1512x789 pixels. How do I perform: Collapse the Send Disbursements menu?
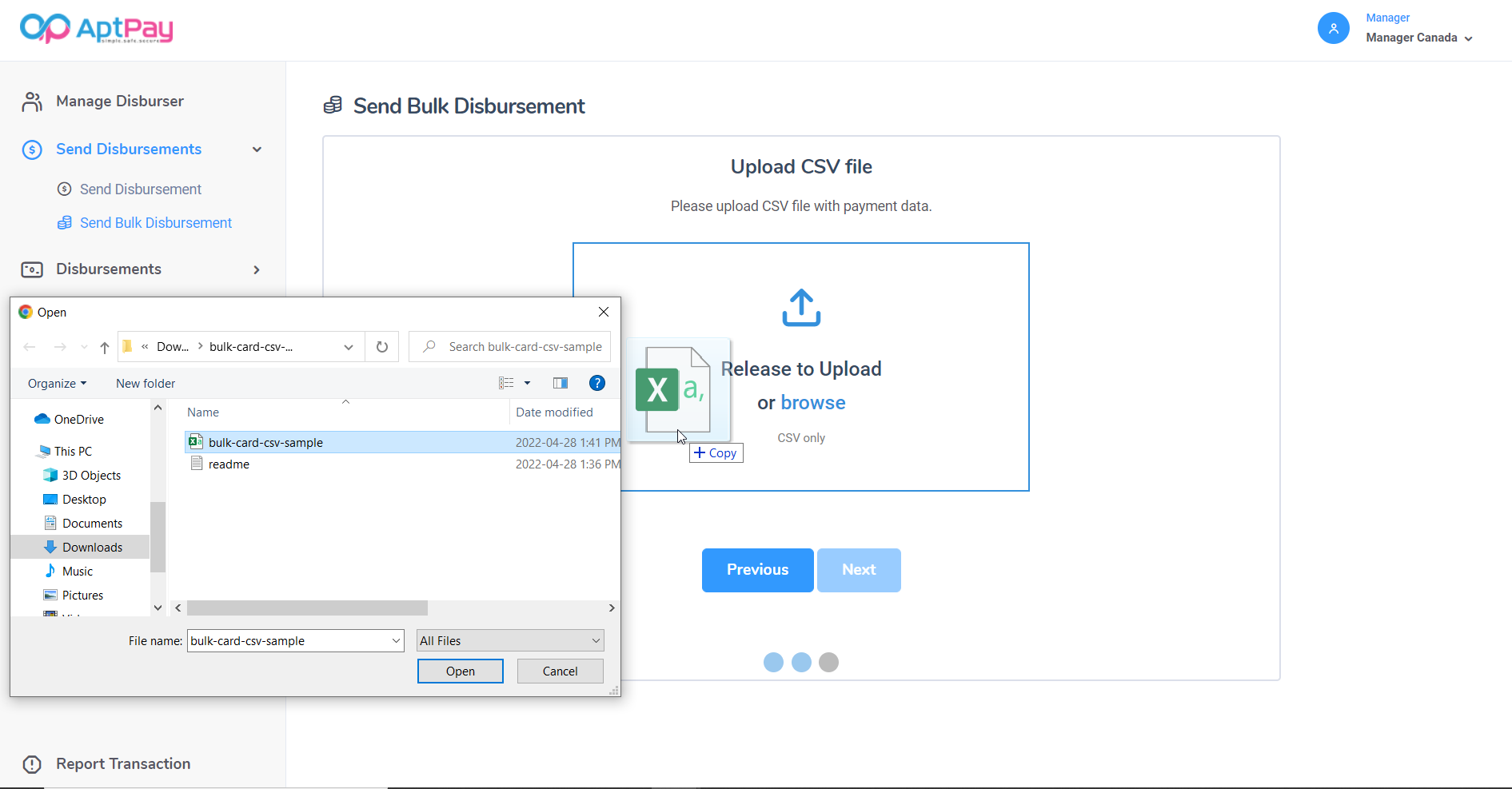pyautogui.click(x=257, y=149)
